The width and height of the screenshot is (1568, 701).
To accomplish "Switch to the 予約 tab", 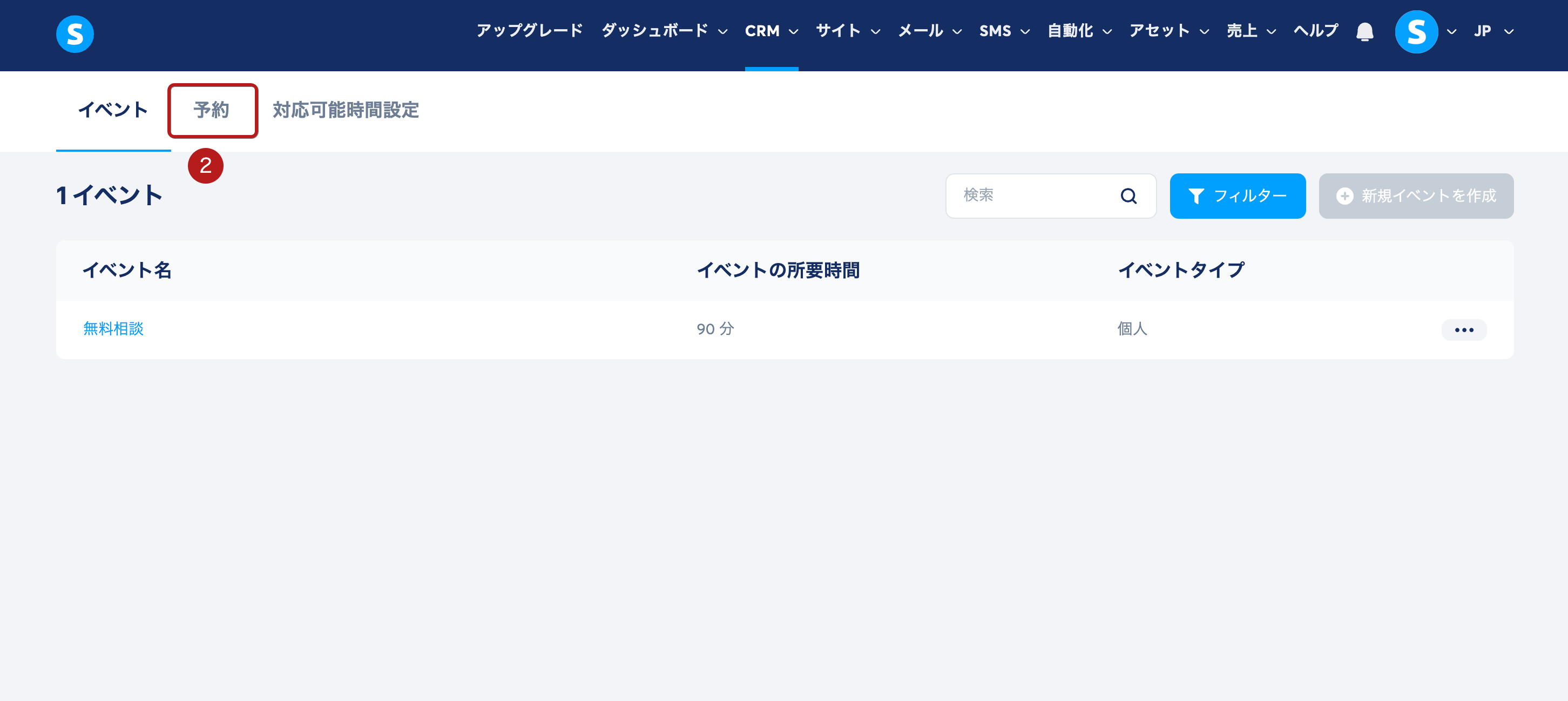I will (212, 110).
